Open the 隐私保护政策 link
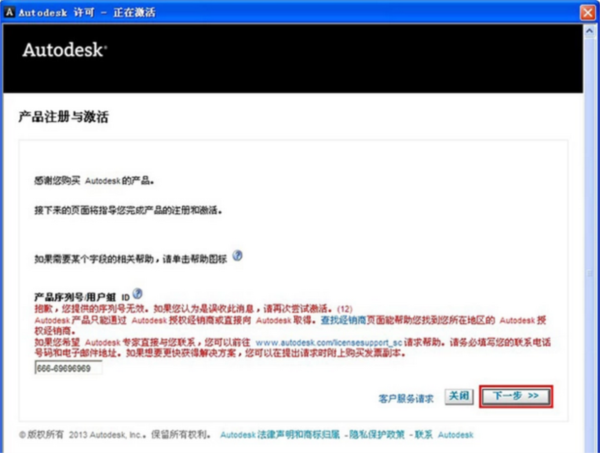 point(377,435)
